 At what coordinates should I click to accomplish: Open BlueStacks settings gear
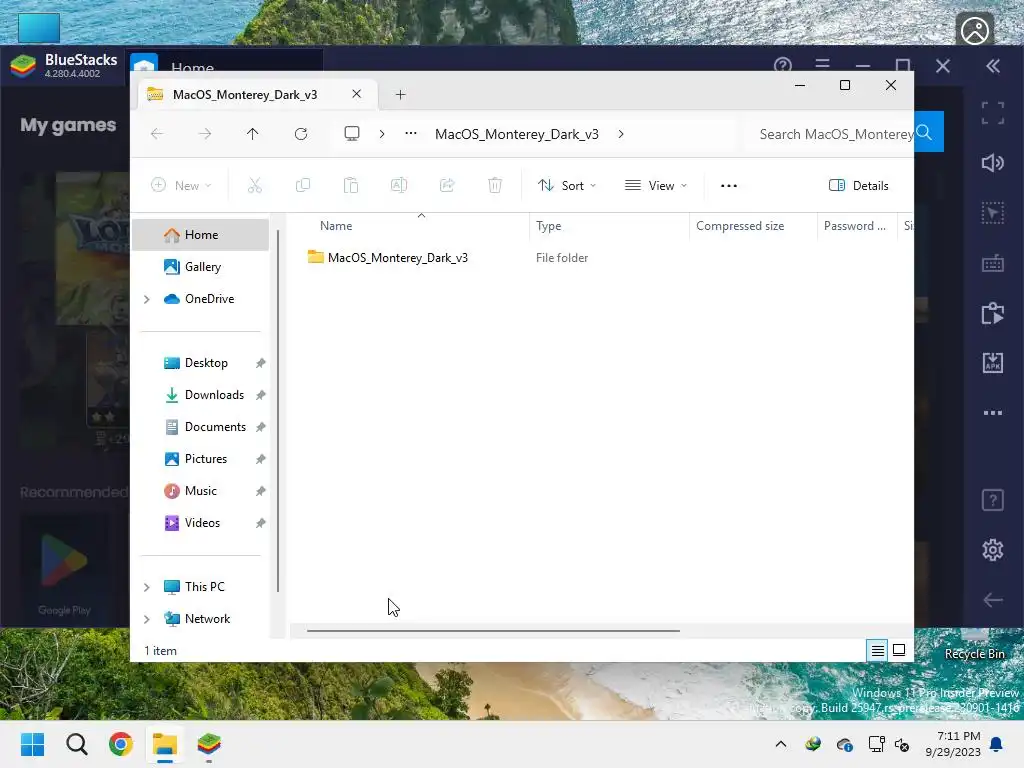click(993, 550)
